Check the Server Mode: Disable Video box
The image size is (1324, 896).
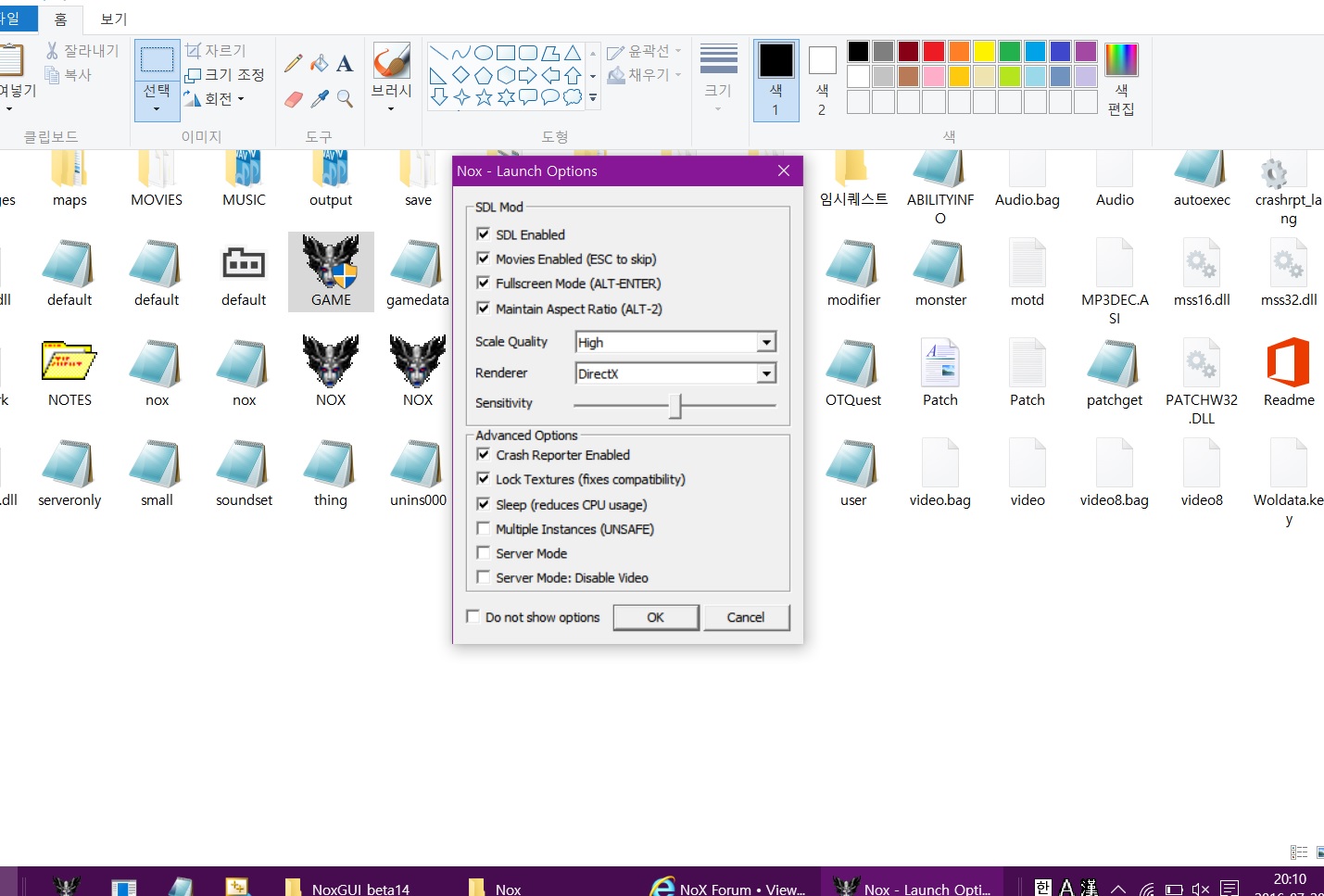[483, 576]
